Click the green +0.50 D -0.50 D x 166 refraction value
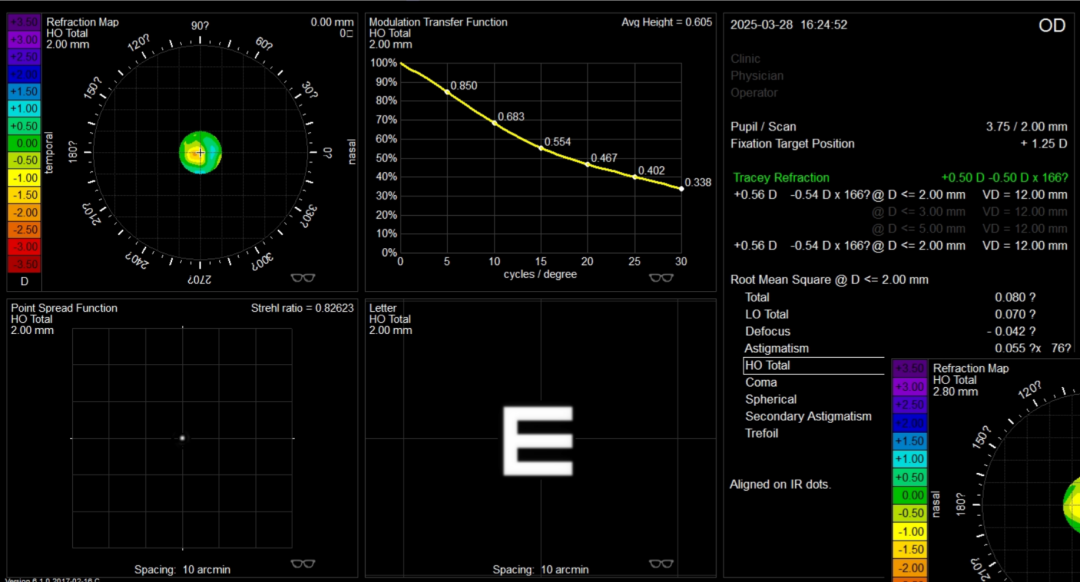The height and width of the screenshot is (582, 1080). point(1004,178)
